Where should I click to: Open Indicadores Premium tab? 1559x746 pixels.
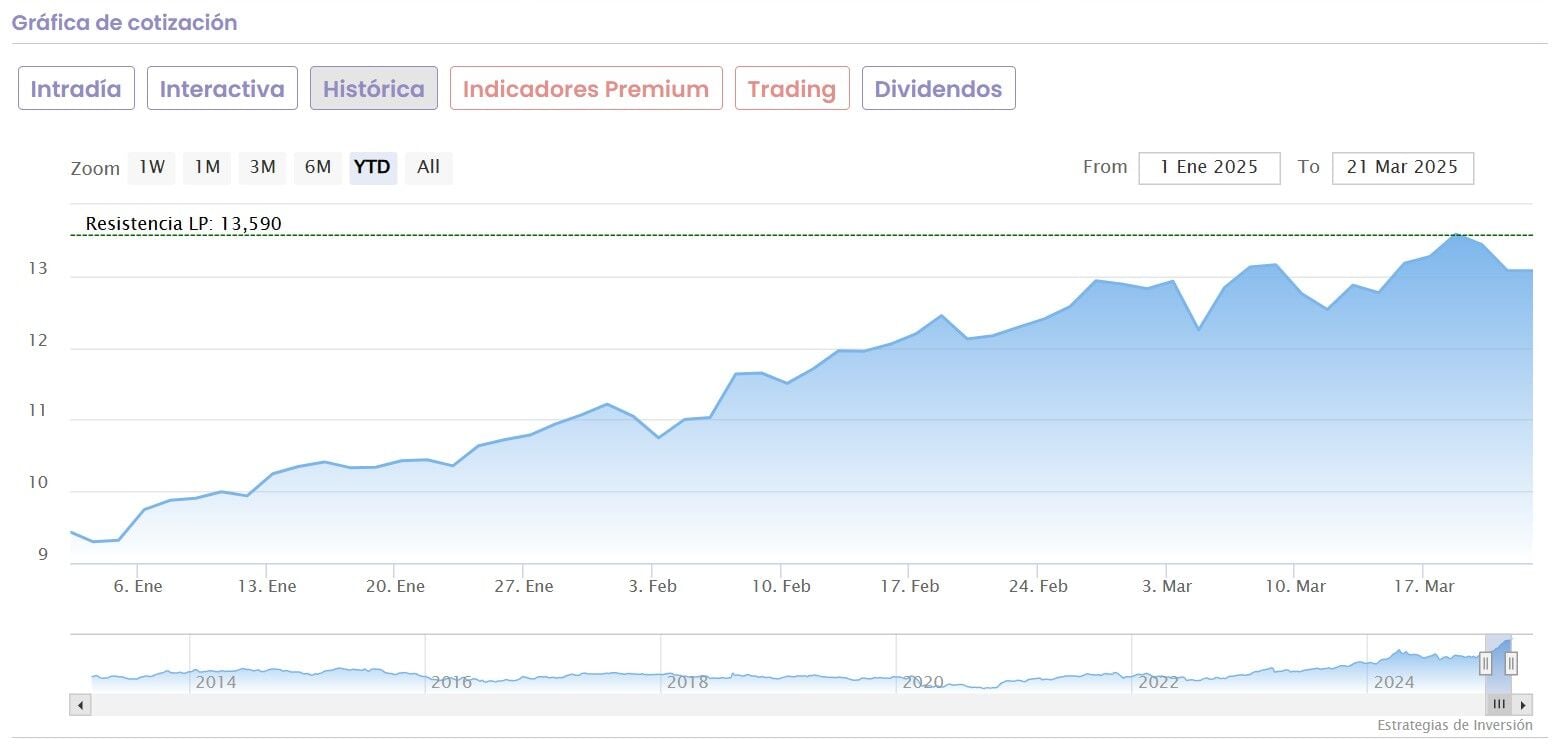coord(586,89)
